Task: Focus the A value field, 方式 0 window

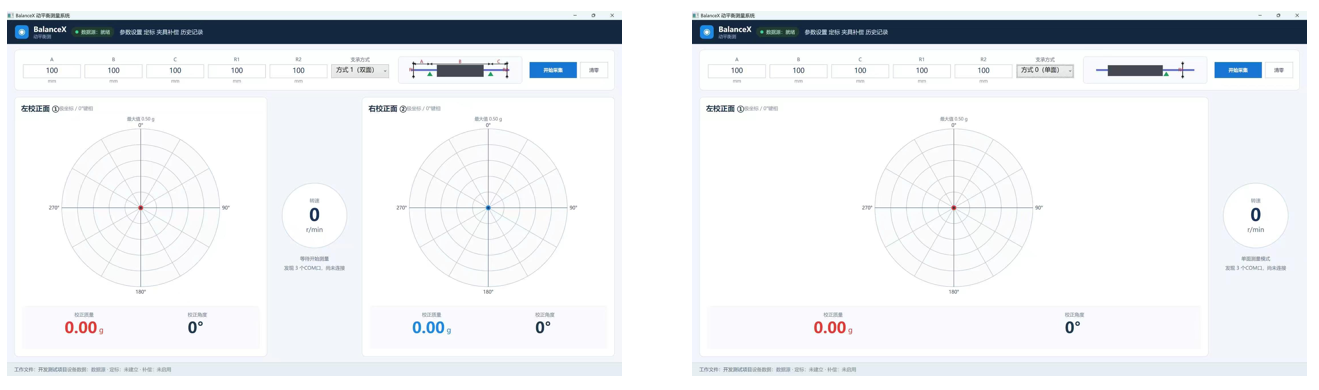Action: [x=737, y=71]
